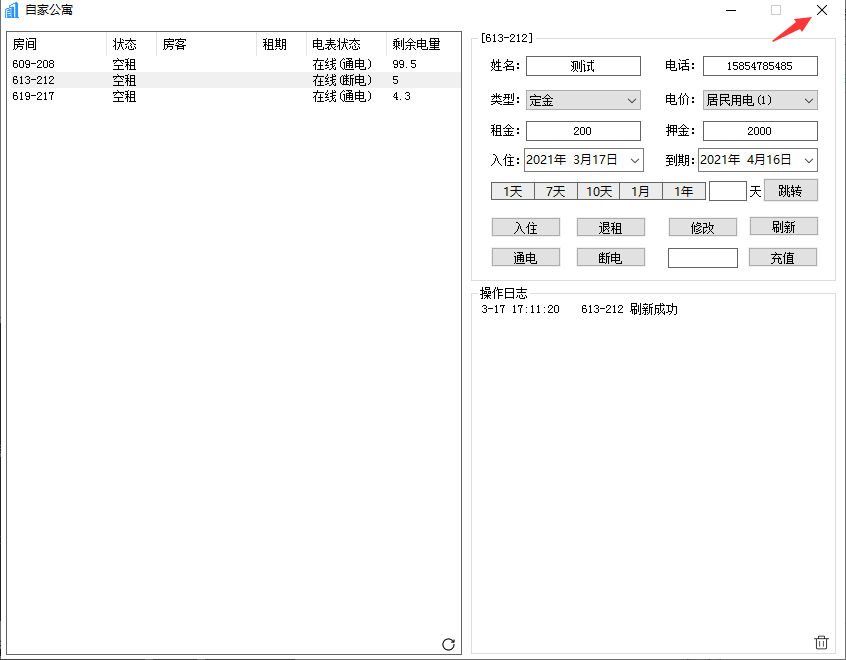Click 在线(通电) status of room 609-208
Screen dimensions: 846x660
click(x=342, y=64)
